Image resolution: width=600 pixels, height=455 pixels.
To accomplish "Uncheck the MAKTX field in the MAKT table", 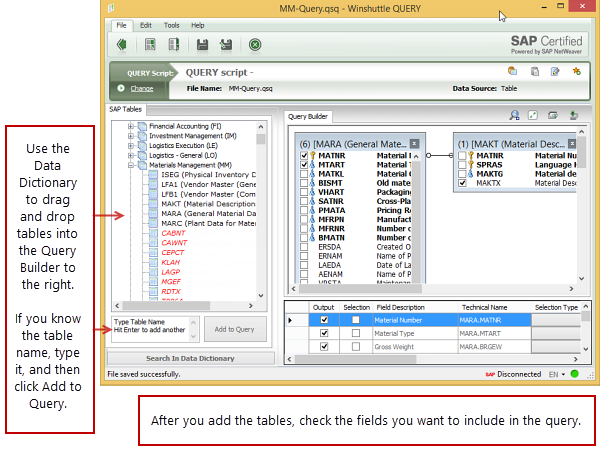I will 462,183.
